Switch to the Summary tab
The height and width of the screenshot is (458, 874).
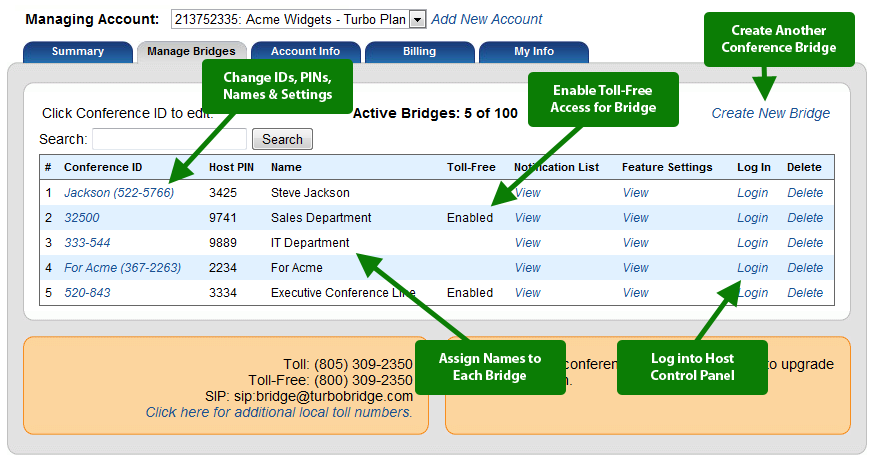click(77, 51)
